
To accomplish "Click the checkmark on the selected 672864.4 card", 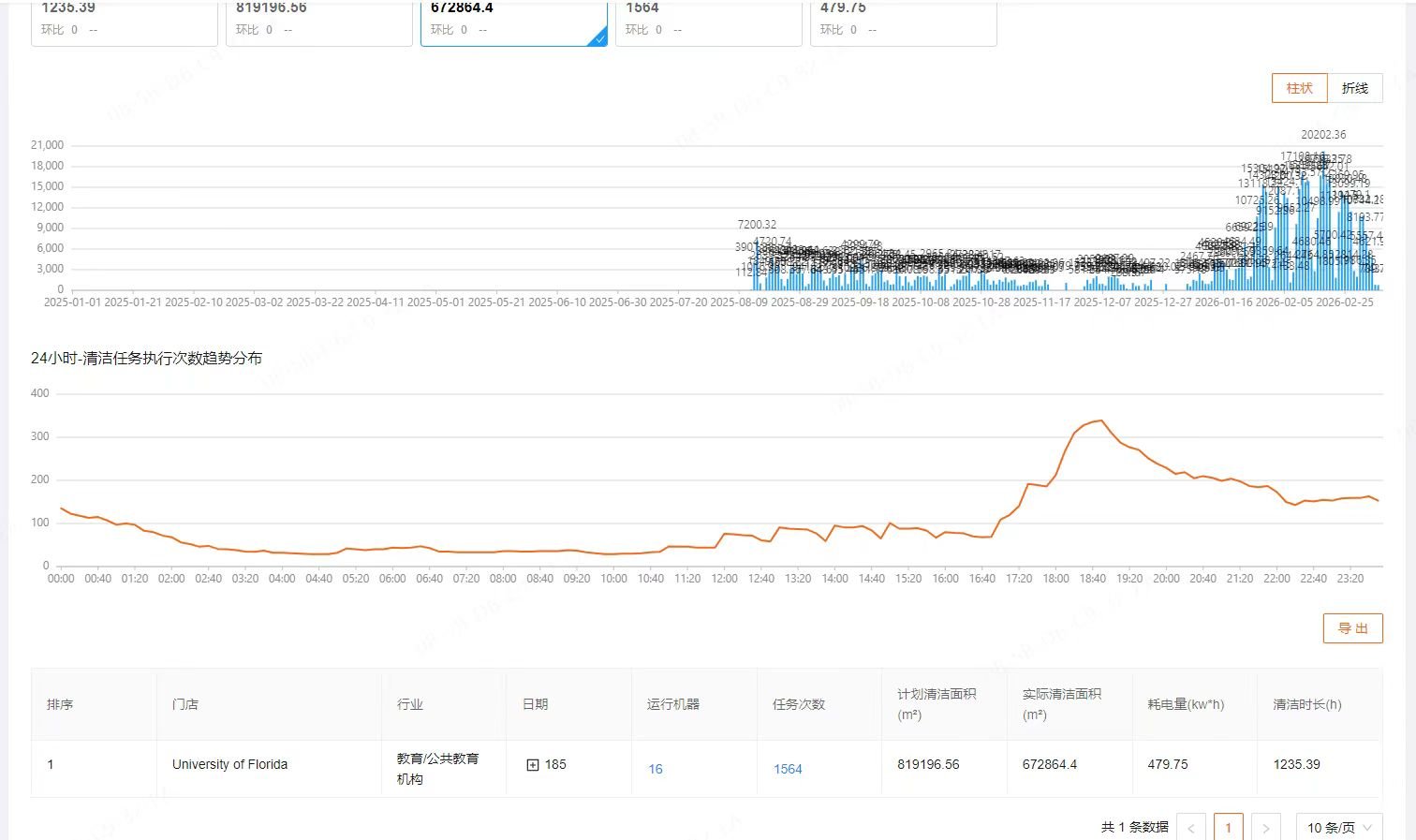I will click(x=598, y=37).
